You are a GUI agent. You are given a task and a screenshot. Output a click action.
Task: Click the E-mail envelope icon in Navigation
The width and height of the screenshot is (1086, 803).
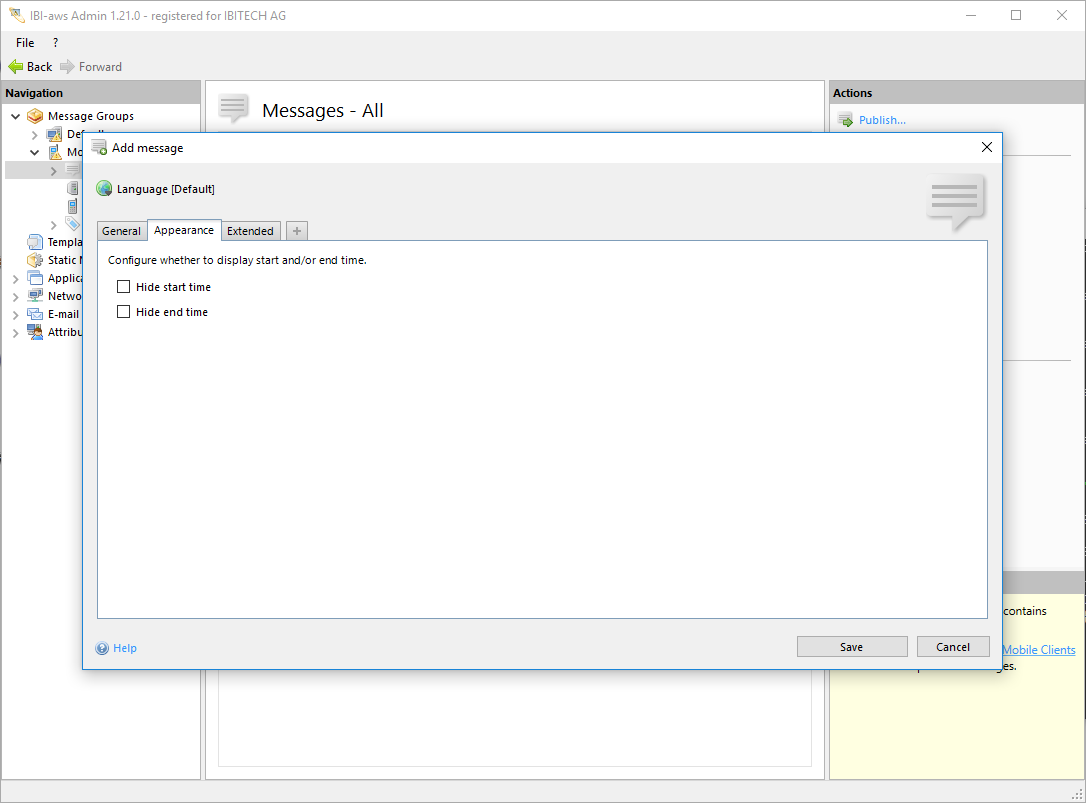coord(36,314)
